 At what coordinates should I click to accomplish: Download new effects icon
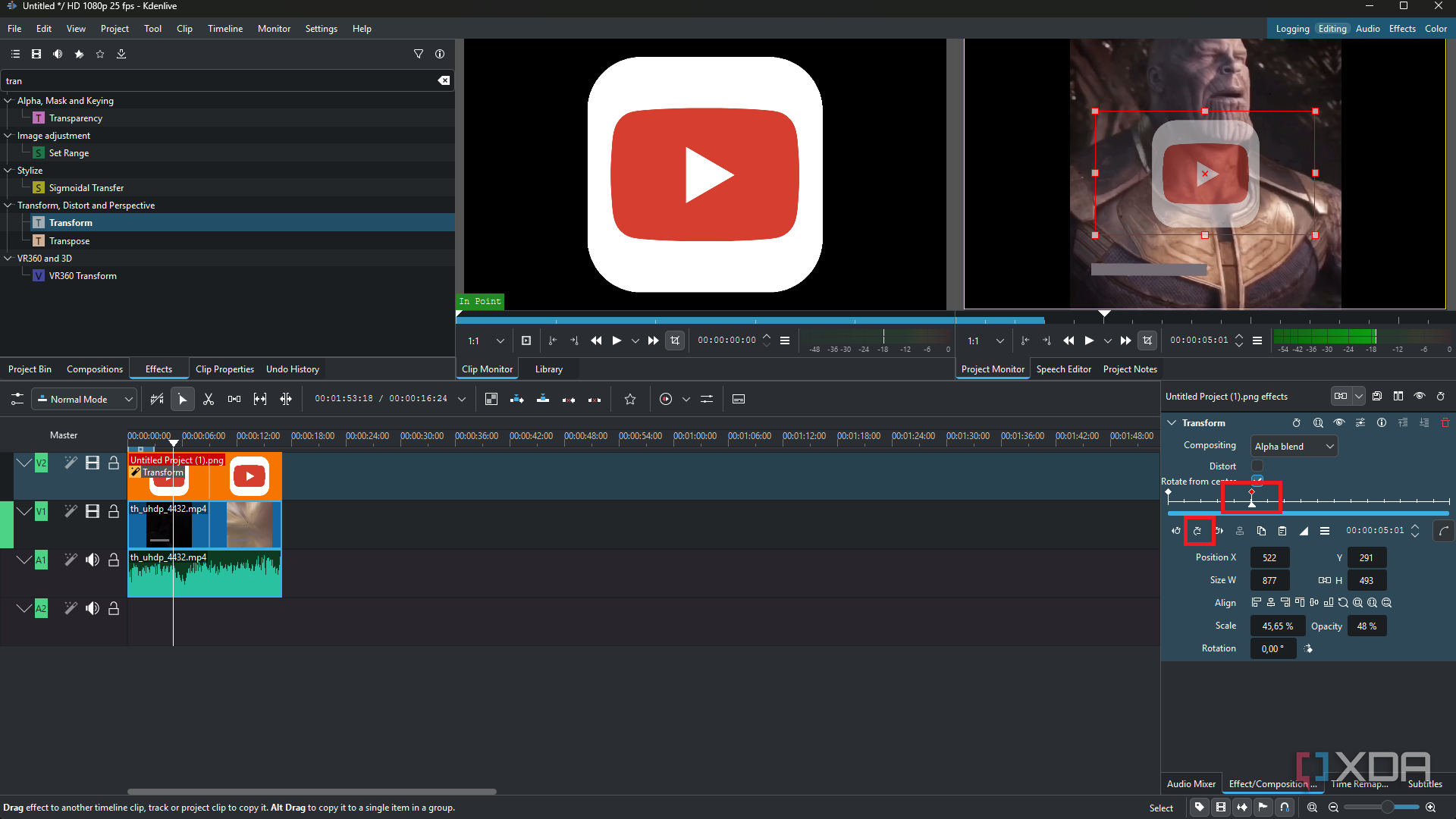[121, 54]
